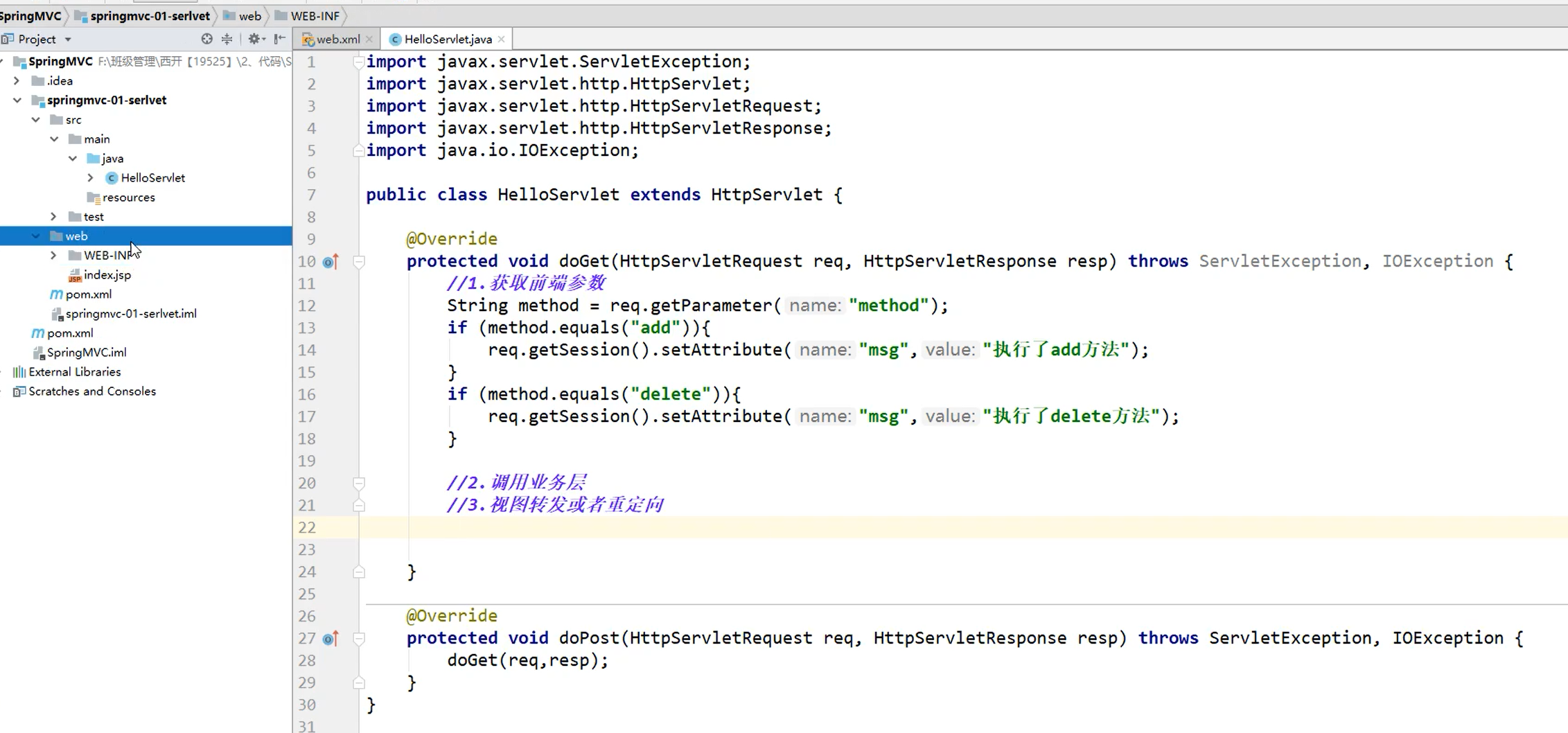Fold the doPost method at line 27

pos(359,639)
